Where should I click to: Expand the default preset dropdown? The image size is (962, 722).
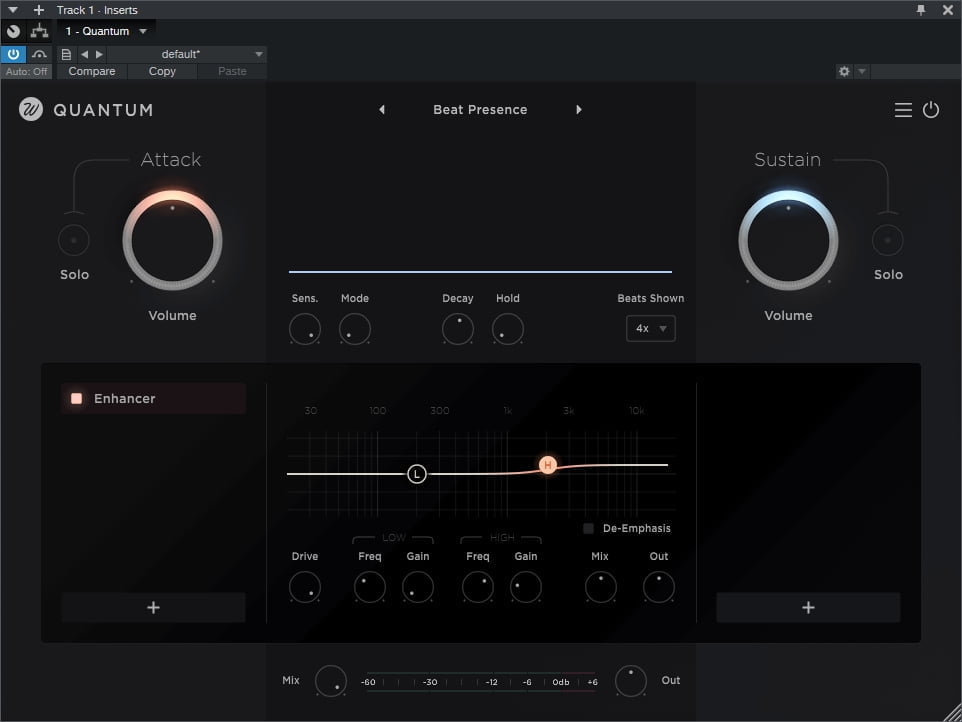[259, 54]
